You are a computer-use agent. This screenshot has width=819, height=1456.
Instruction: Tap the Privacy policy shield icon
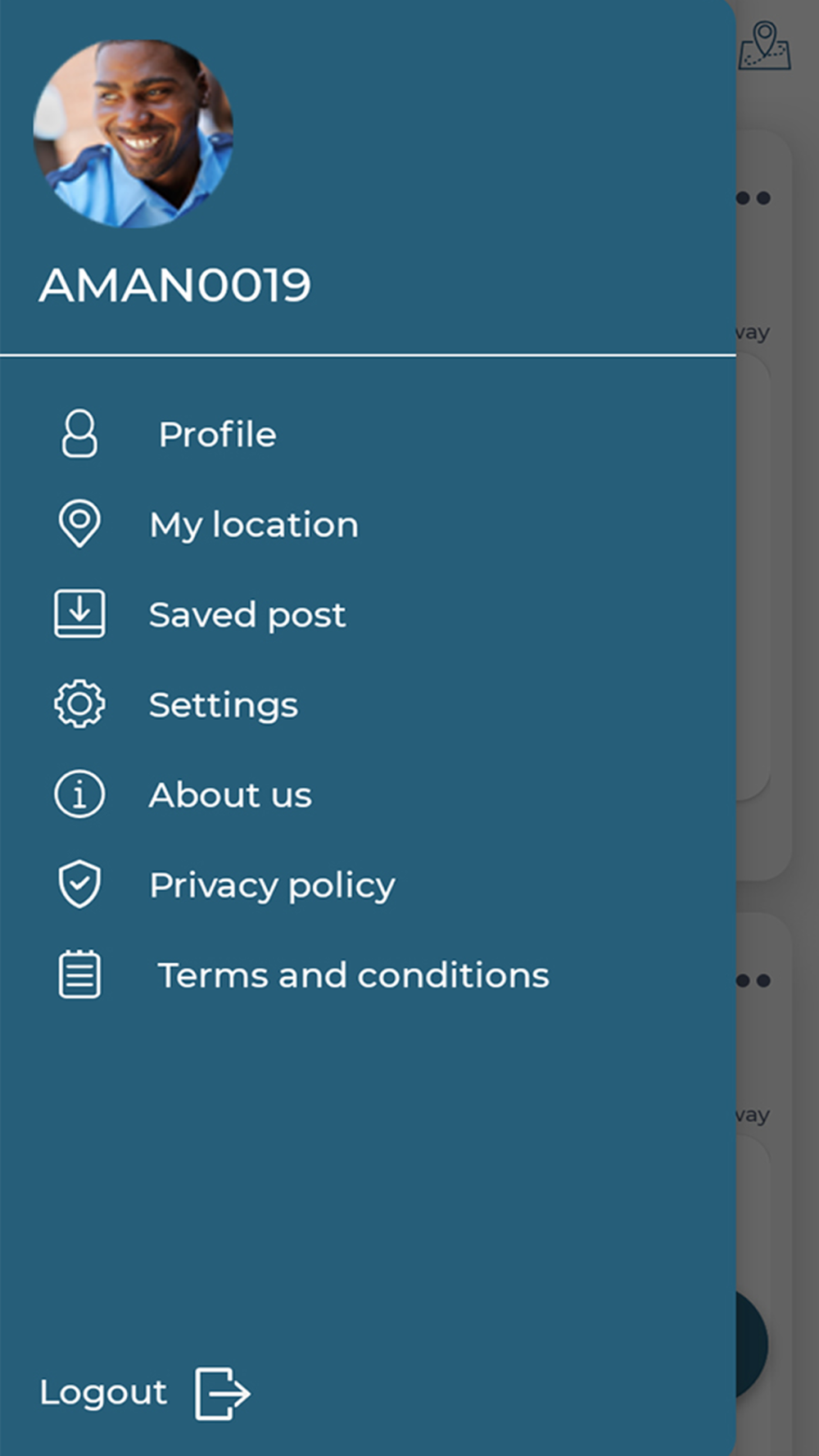tap(79, 884)
